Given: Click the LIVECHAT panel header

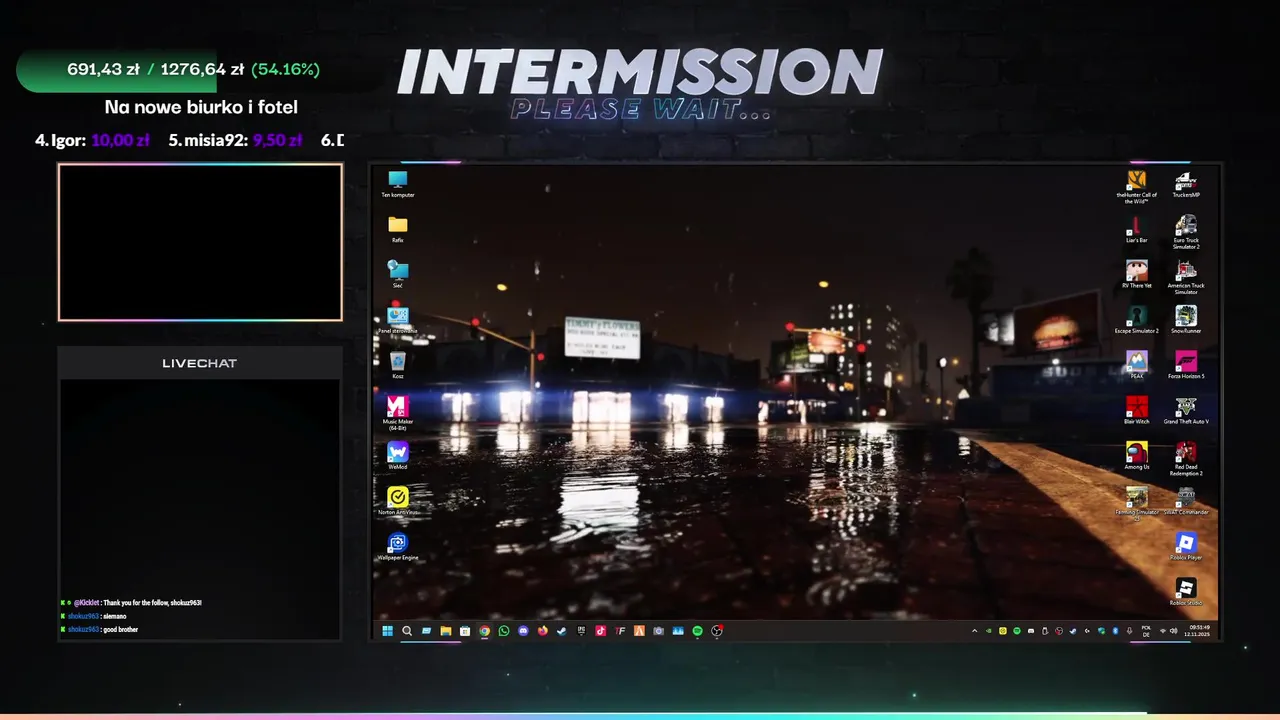Looking at the screenshot, I should click(200, 363).
